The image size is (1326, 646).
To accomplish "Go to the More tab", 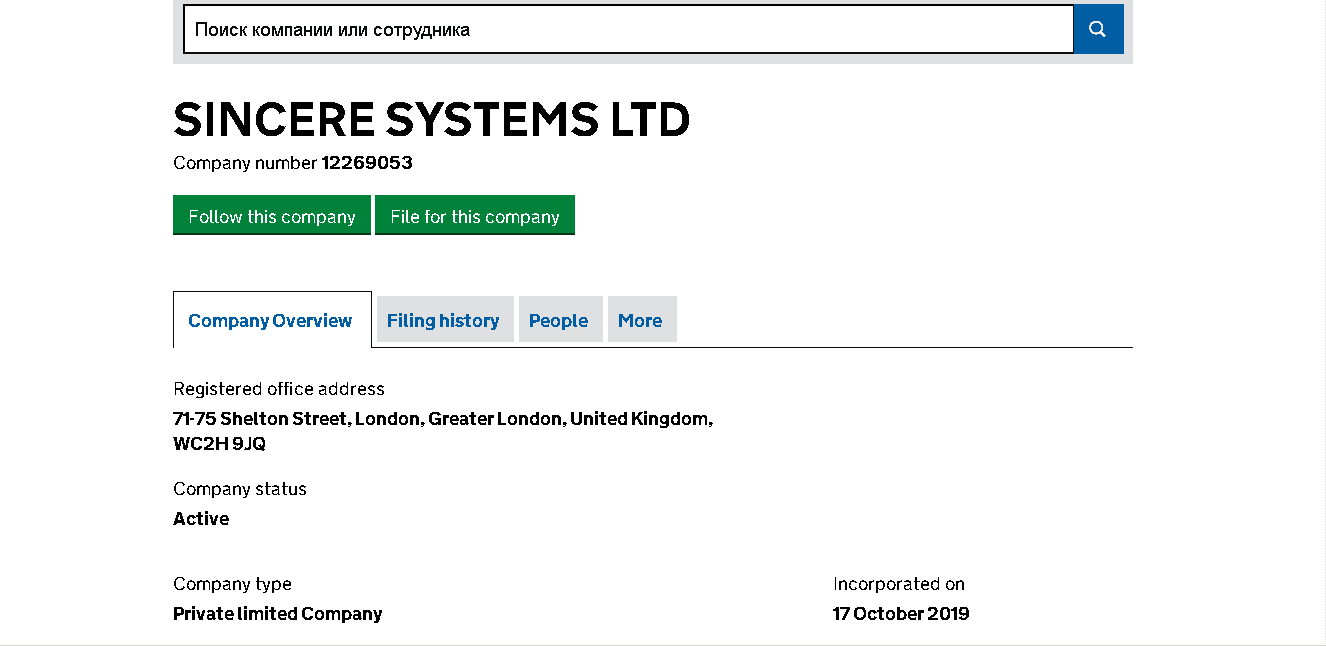I will (x=640, y=321).
